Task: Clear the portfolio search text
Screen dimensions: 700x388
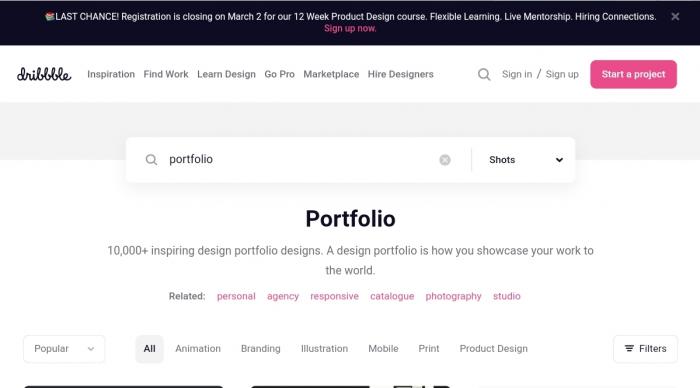Action: [x=445, y=160]
